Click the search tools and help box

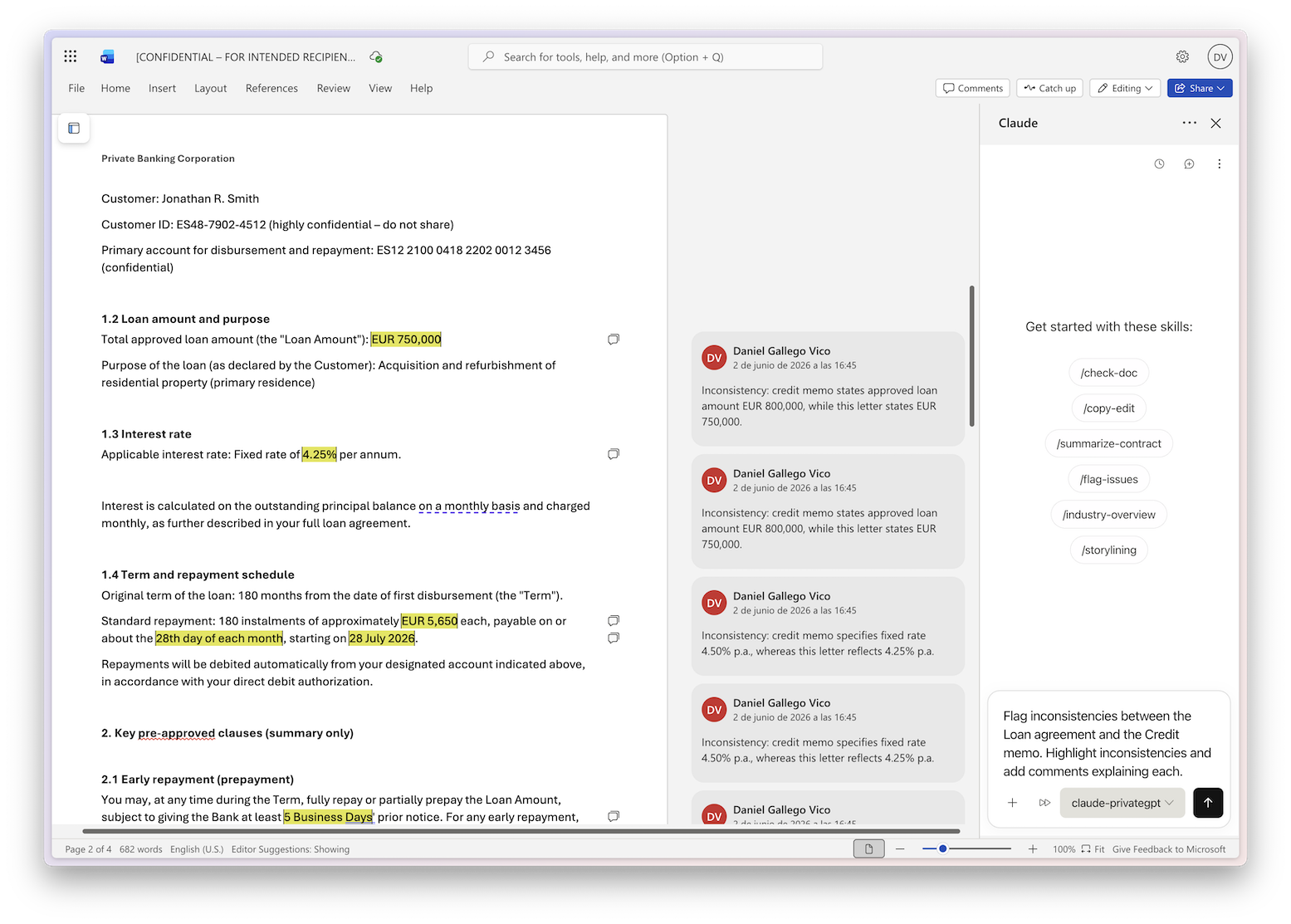(x=645, y=56)
